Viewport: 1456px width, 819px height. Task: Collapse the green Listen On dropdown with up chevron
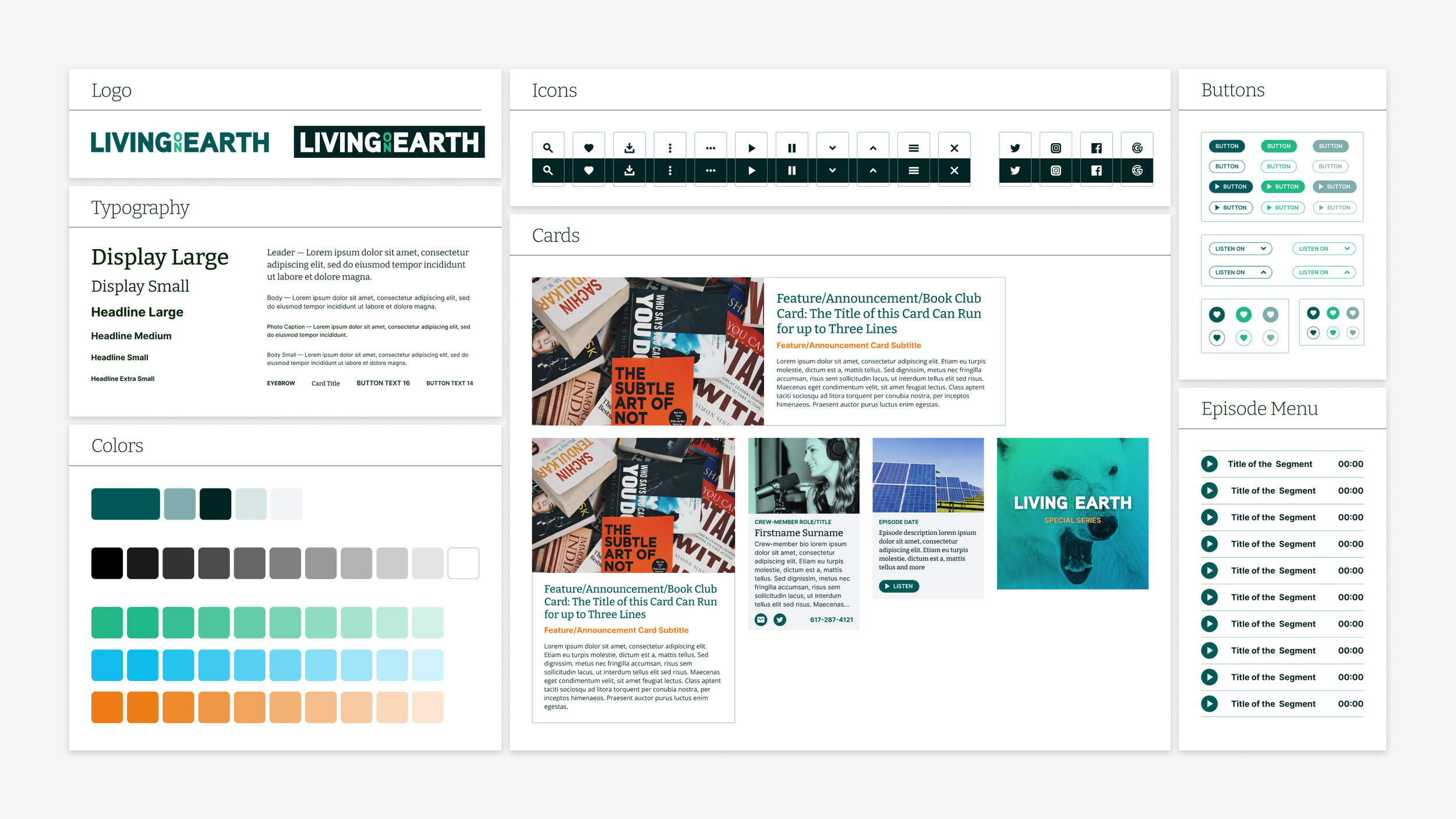point(1324,272)
